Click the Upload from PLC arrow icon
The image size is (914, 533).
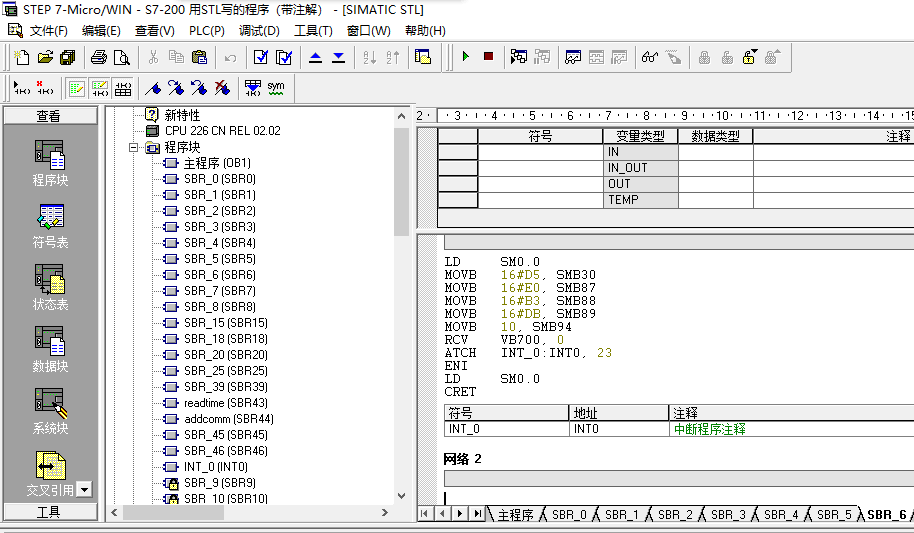click(316, 57)
